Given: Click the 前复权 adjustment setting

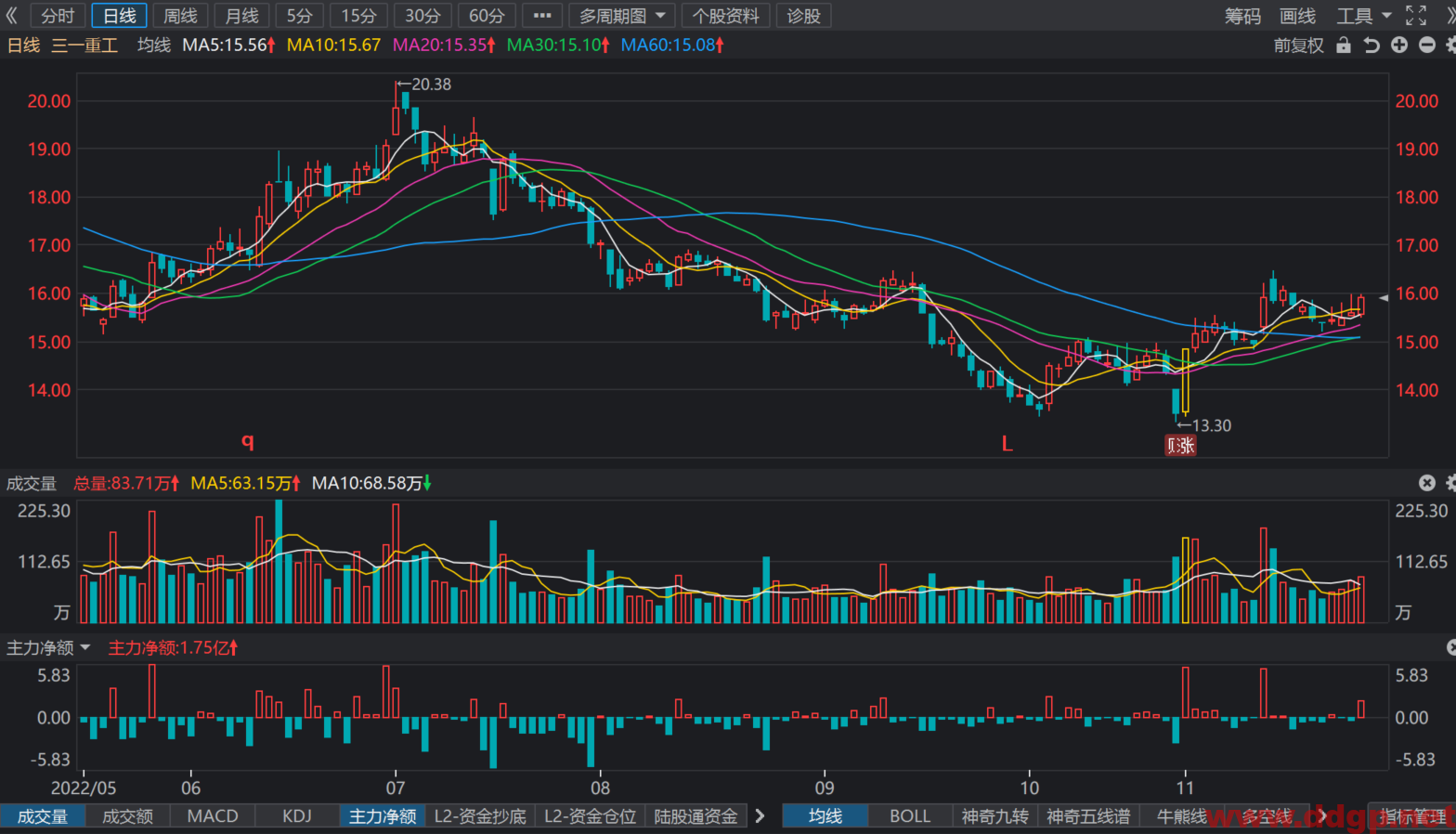Looking at the screenshot, I should tap(1298, 45).
